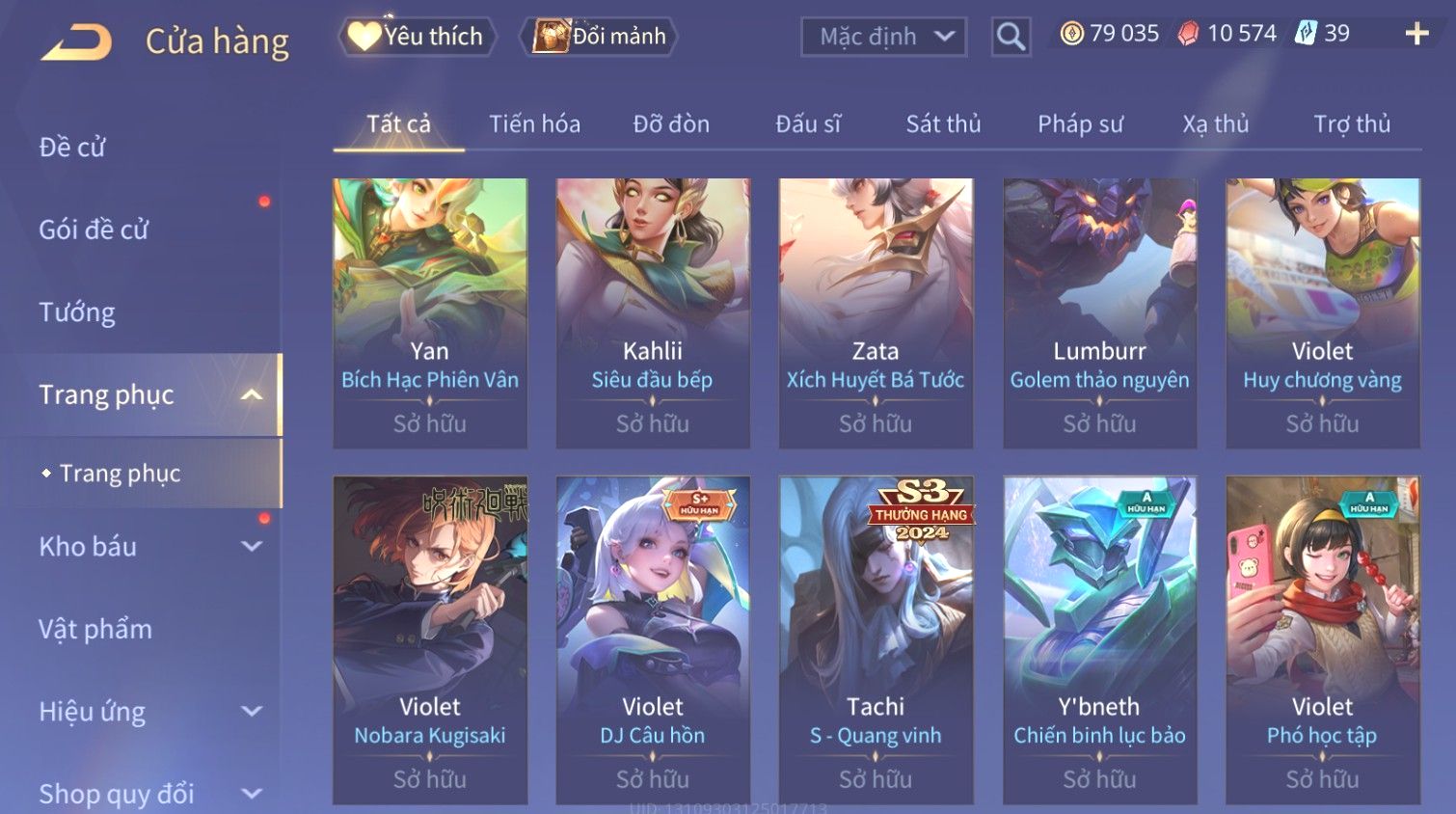Tap the golden back arrow icon

click(x=76, y=41)
